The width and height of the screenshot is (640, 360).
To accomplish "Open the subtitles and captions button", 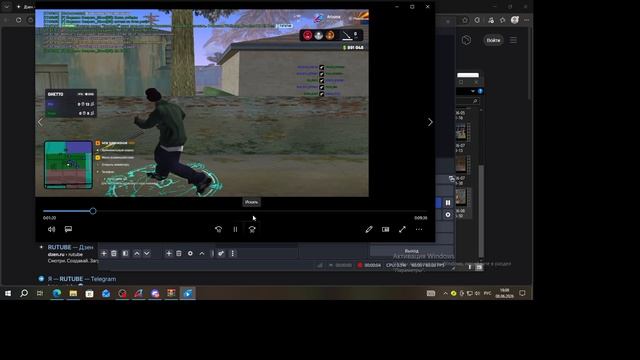I will (x=68, y=229).
